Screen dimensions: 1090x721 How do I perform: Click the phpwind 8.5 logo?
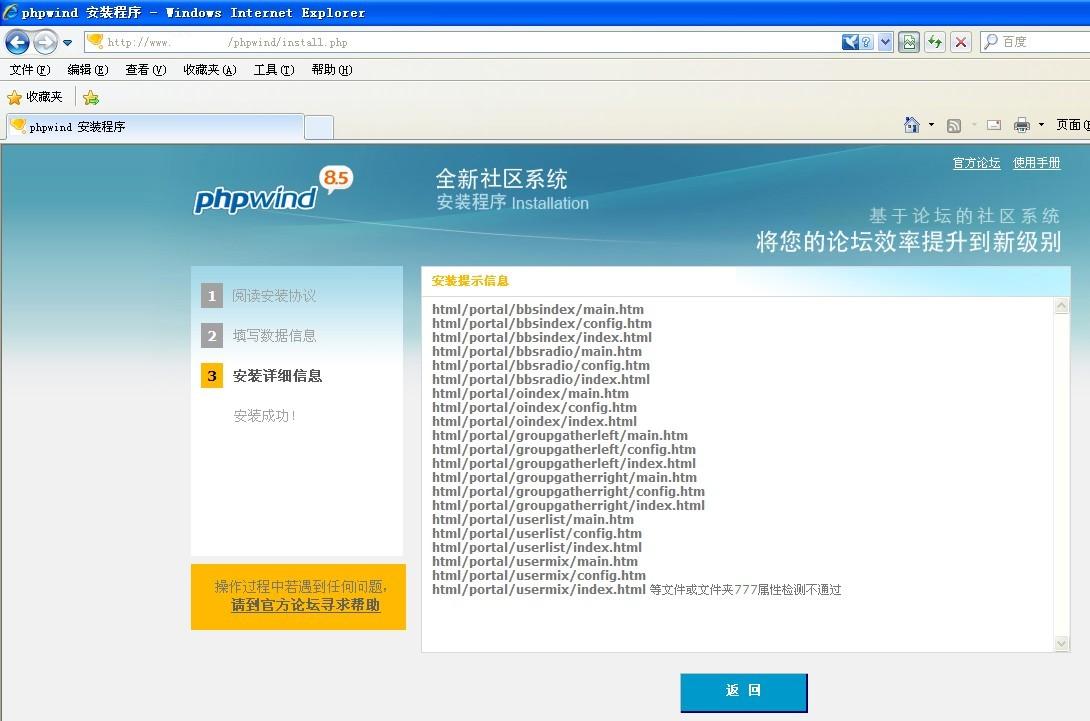click(272, 191)
